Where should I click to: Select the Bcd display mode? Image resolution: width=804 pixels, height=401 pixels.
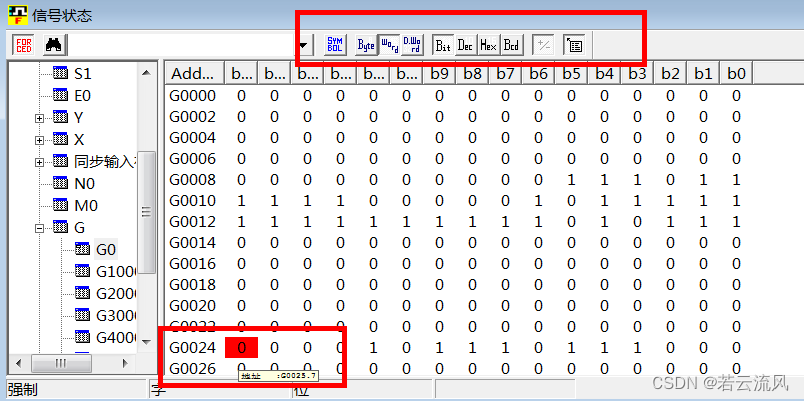click(511, 45)
